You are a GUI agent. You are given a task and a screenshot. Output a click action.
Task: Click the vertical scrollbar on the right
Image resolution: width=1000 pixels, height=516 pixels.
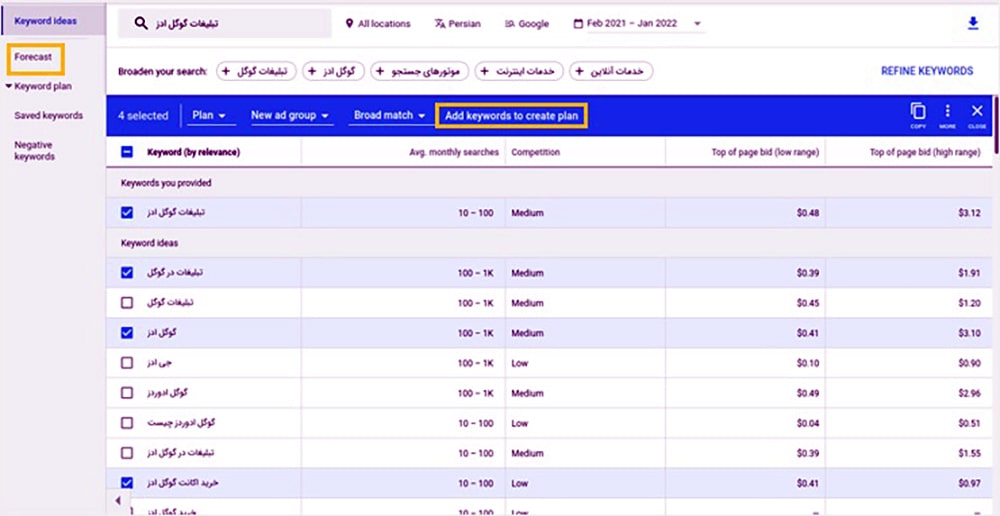pyautogui.click(x=996, y=126)
